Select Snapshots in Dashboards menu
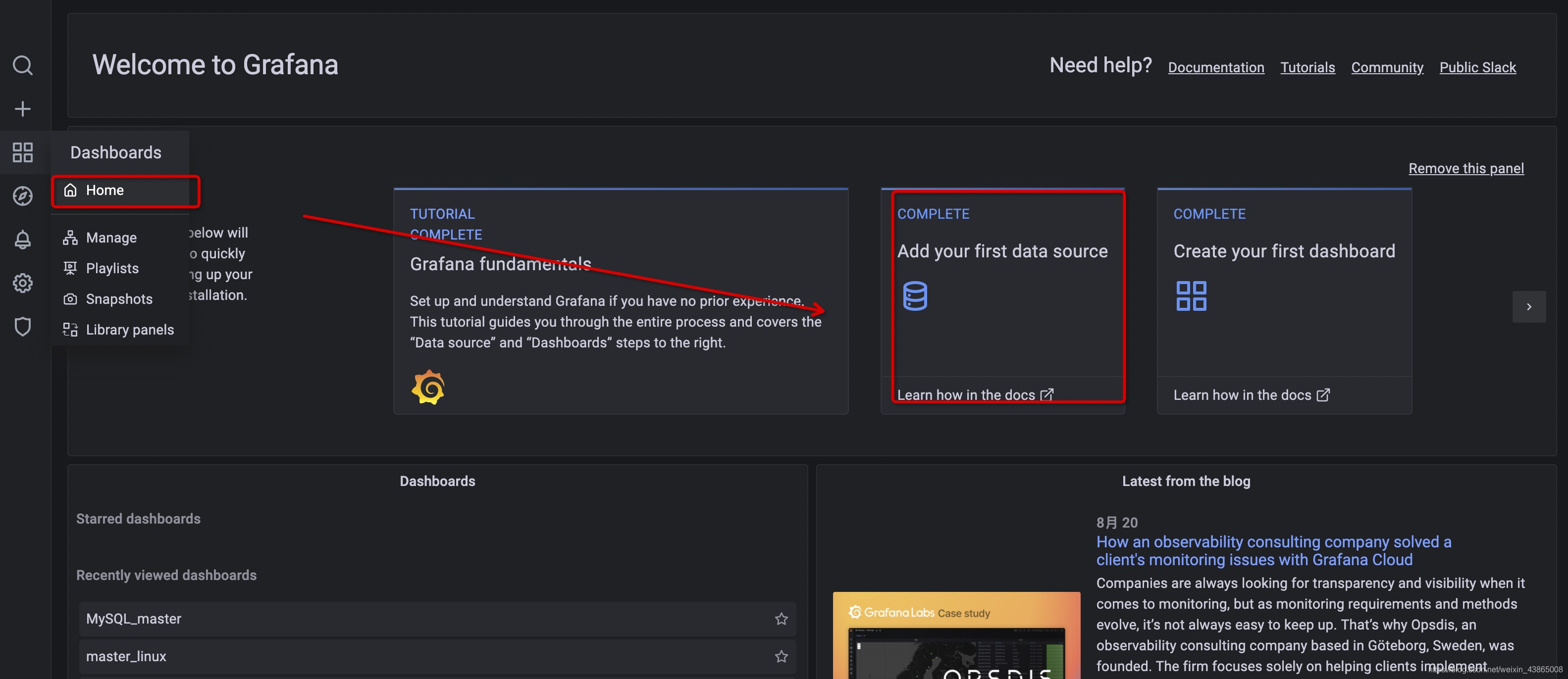Screen dimensions: 1568x679 (x=119, y=299)
